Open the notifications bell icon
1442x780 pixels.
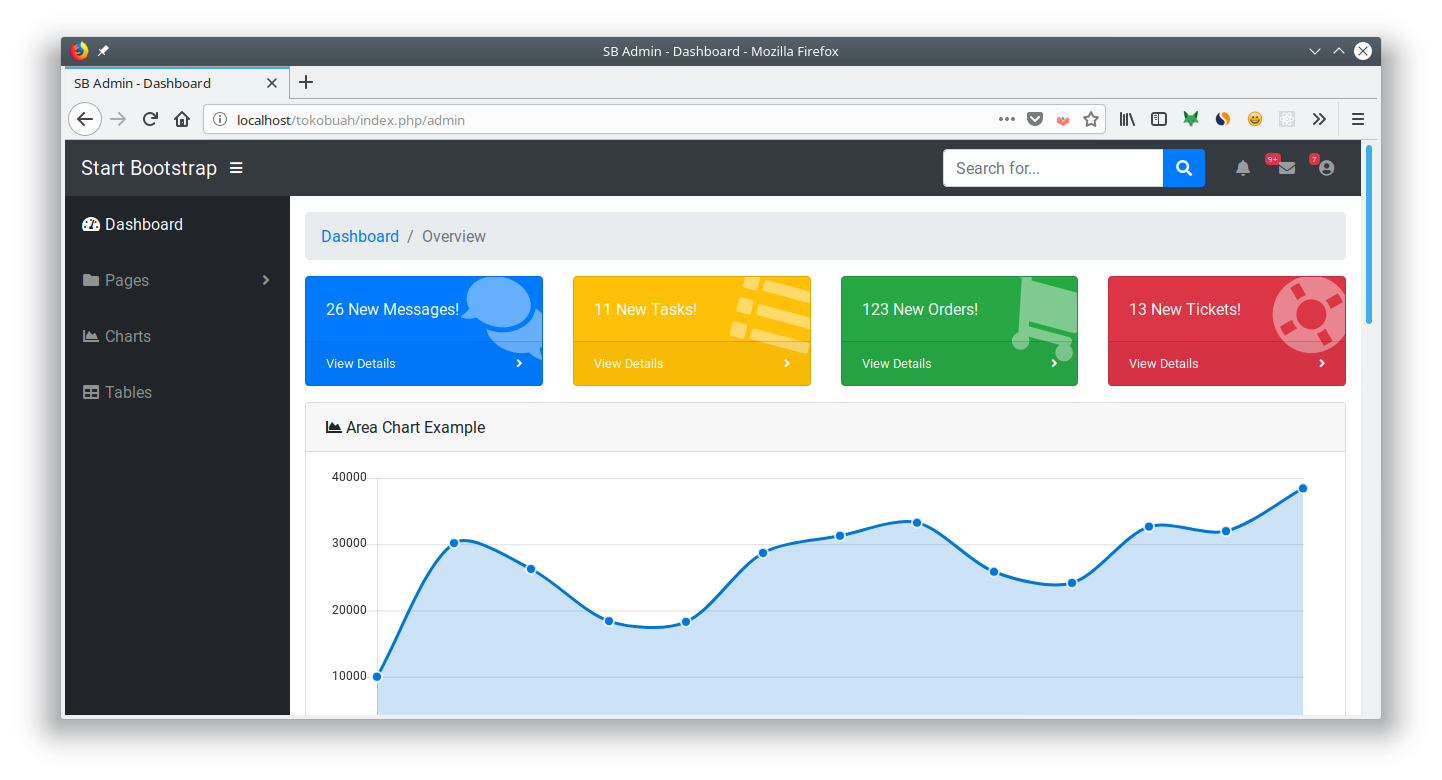tap(1243, 168)
